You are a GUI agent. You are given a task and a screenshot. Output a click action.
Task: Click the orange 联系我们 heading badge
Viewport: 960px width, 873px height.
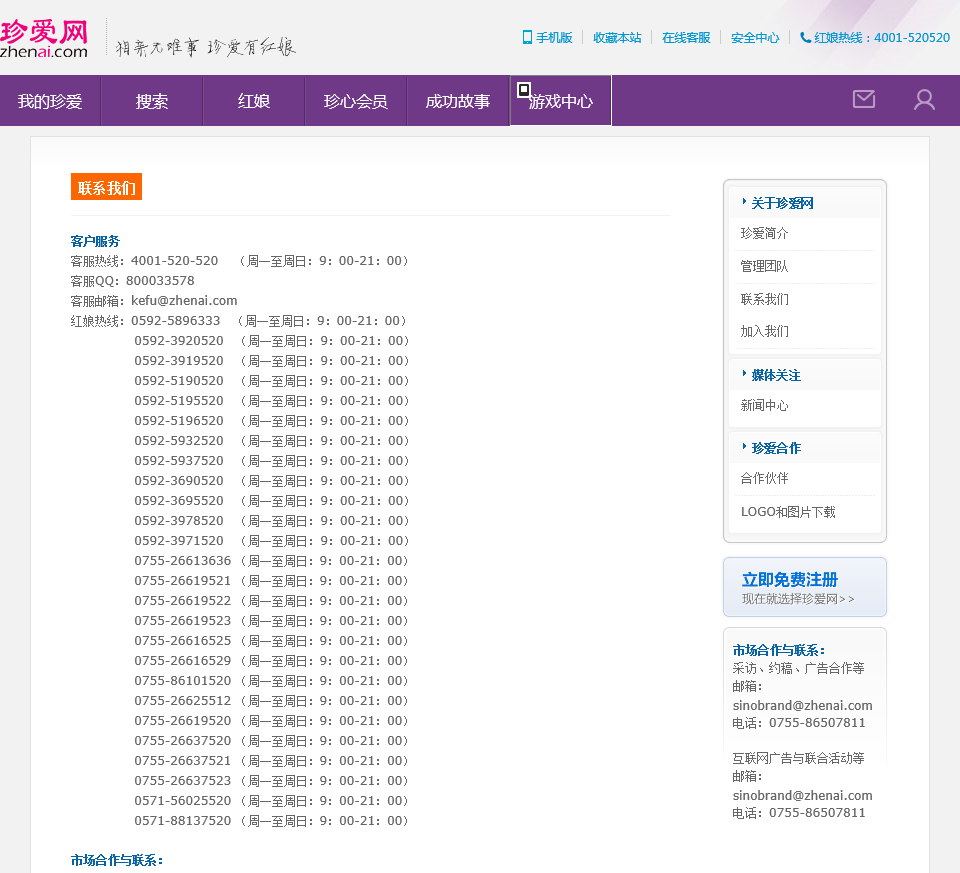pyautogui.click(x=107, y=187)
